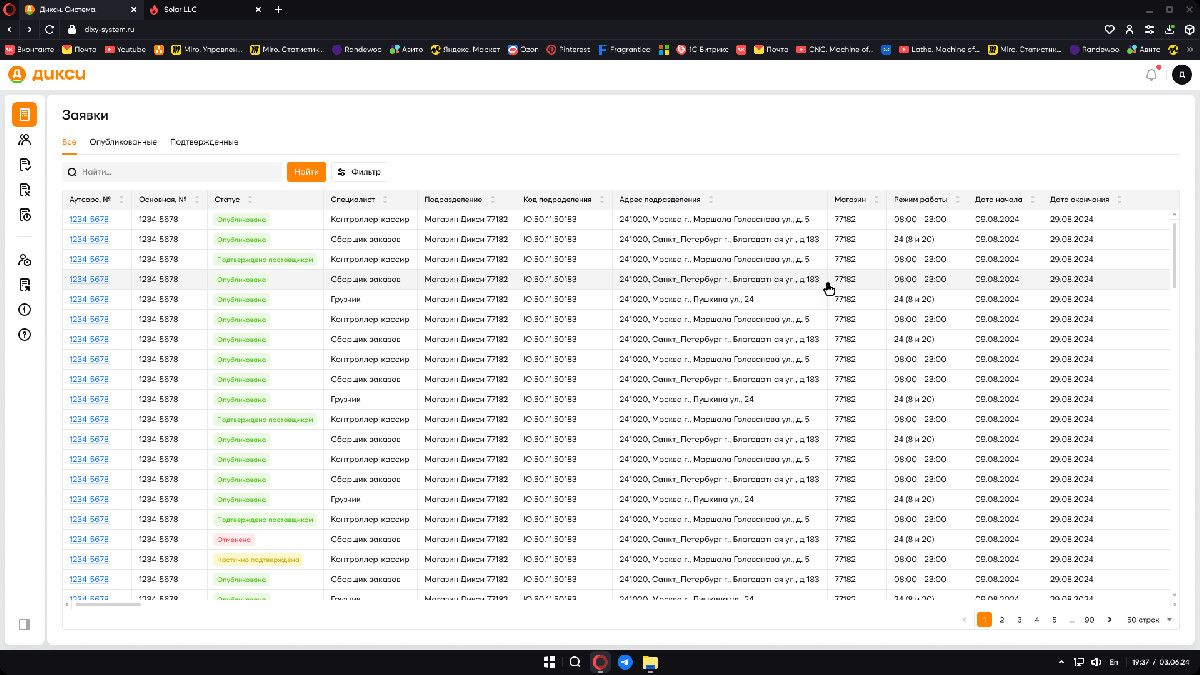The height and width of the screenshot is (675, 1200).
Task: Click the padlock site info icon
Action: pos(71,29)
